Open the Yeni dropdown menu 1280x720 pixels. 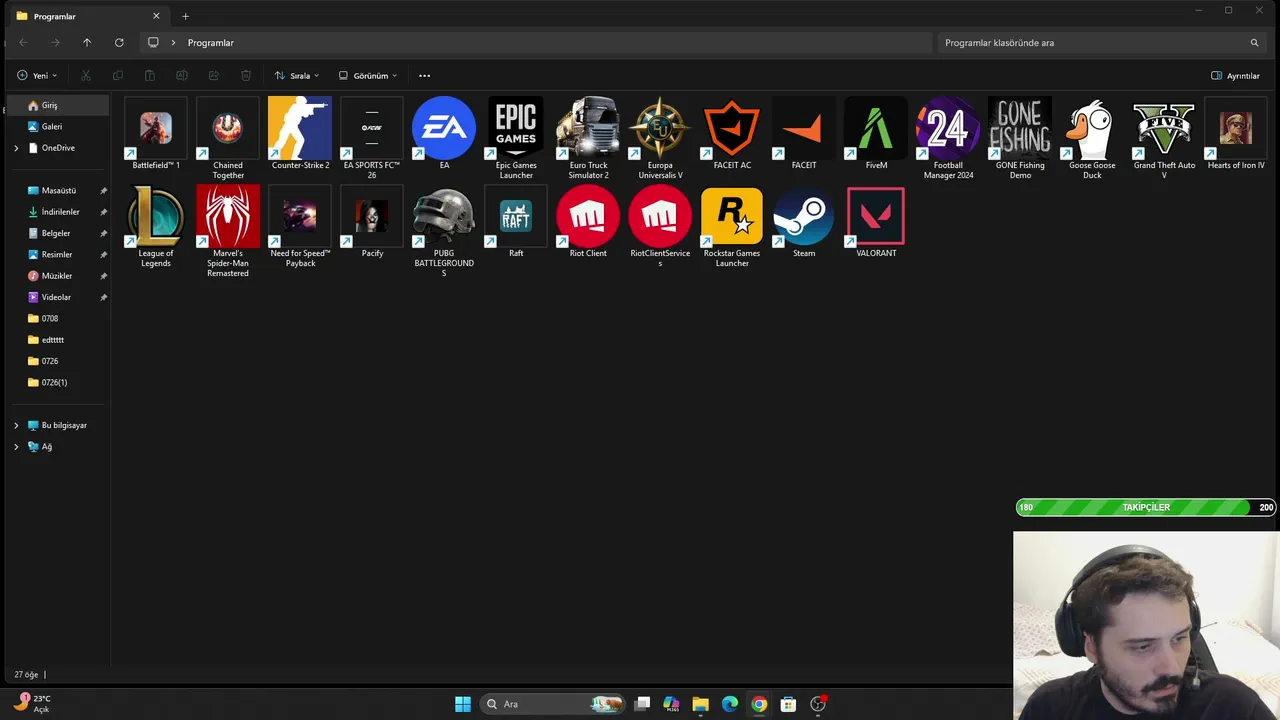pyautogui.click(x=37, y=76)
